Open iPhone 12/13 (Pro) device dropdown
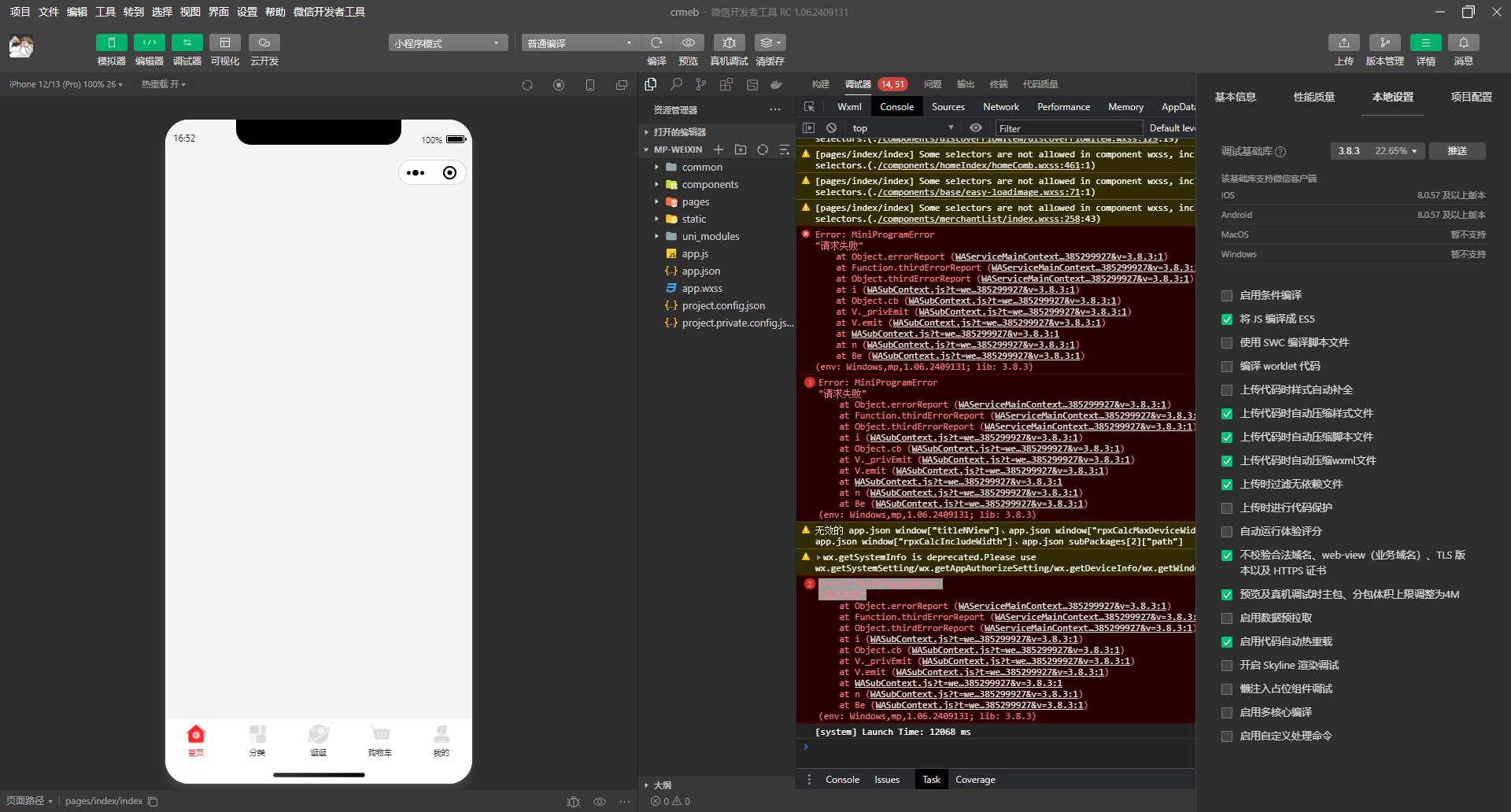The width and height of the screenshot is (1511, 812). coord(66,84)
